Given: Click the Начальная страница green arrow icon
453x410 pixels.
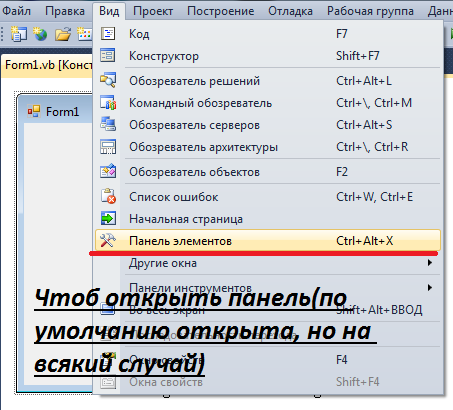Looking at the screenshot, I should click(x=108, y=219).
